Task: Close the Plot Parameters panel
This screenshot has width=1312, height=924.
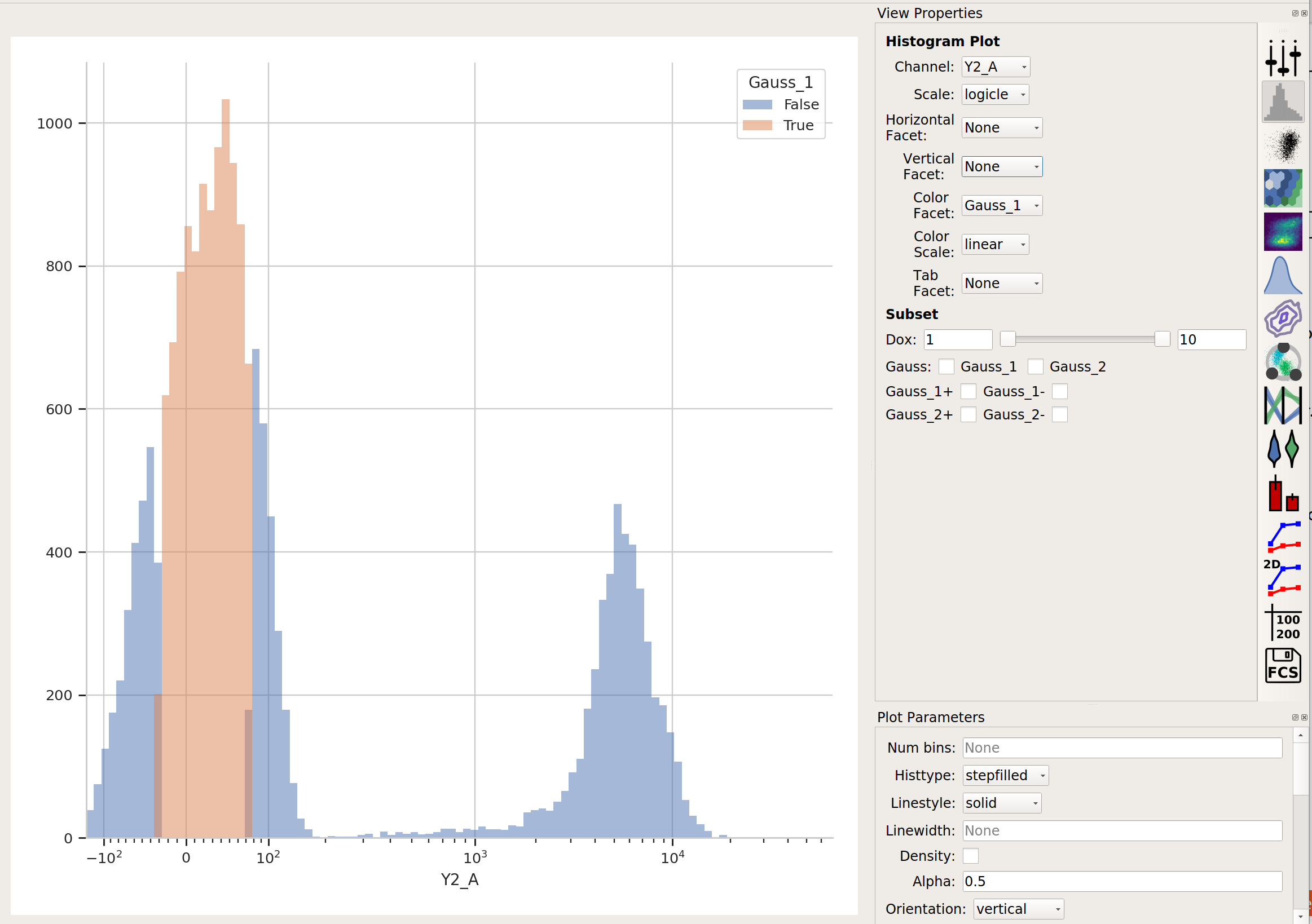Action: [1304, 717]
